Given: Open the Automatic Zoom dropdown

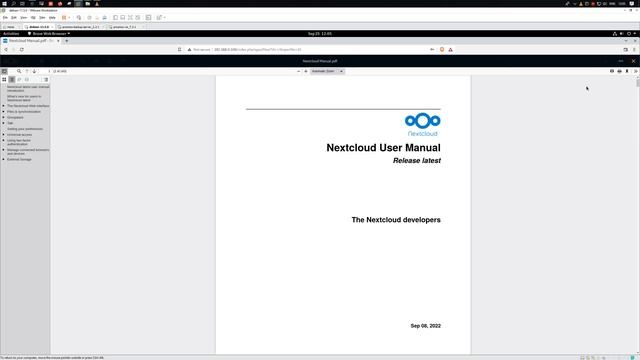Looking at the screenshot, I should 327,71.
